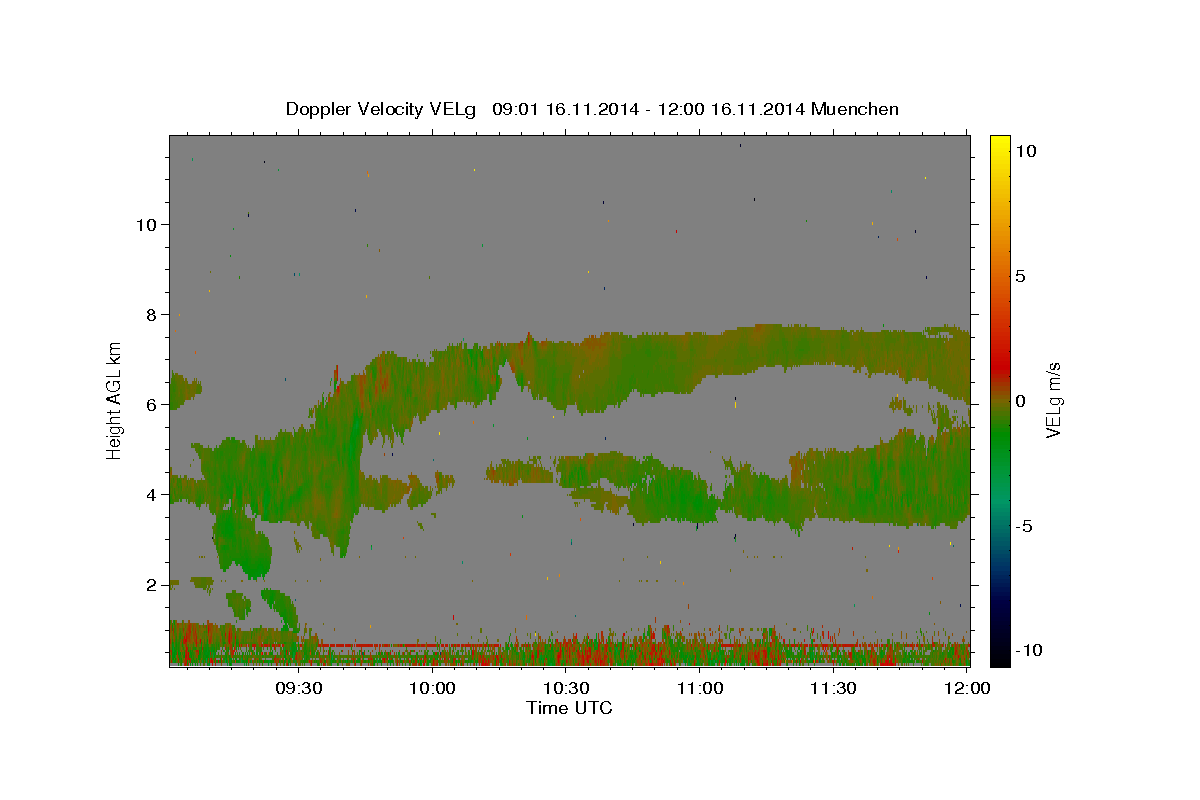Click the colorbar value 10 label

pos(1025,151)
